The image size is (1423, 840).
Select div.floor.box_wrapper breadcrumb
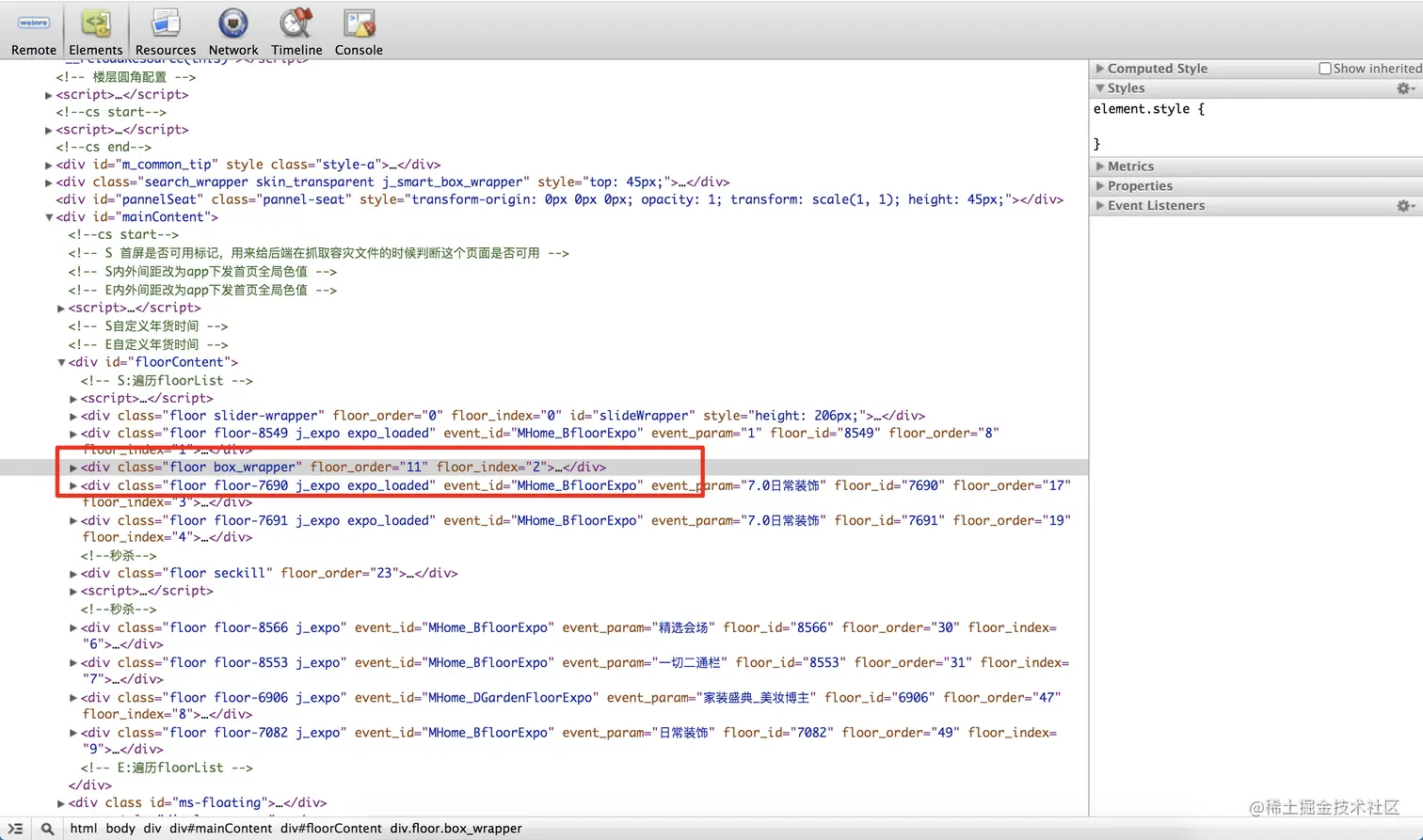click(x=456, y=829)
